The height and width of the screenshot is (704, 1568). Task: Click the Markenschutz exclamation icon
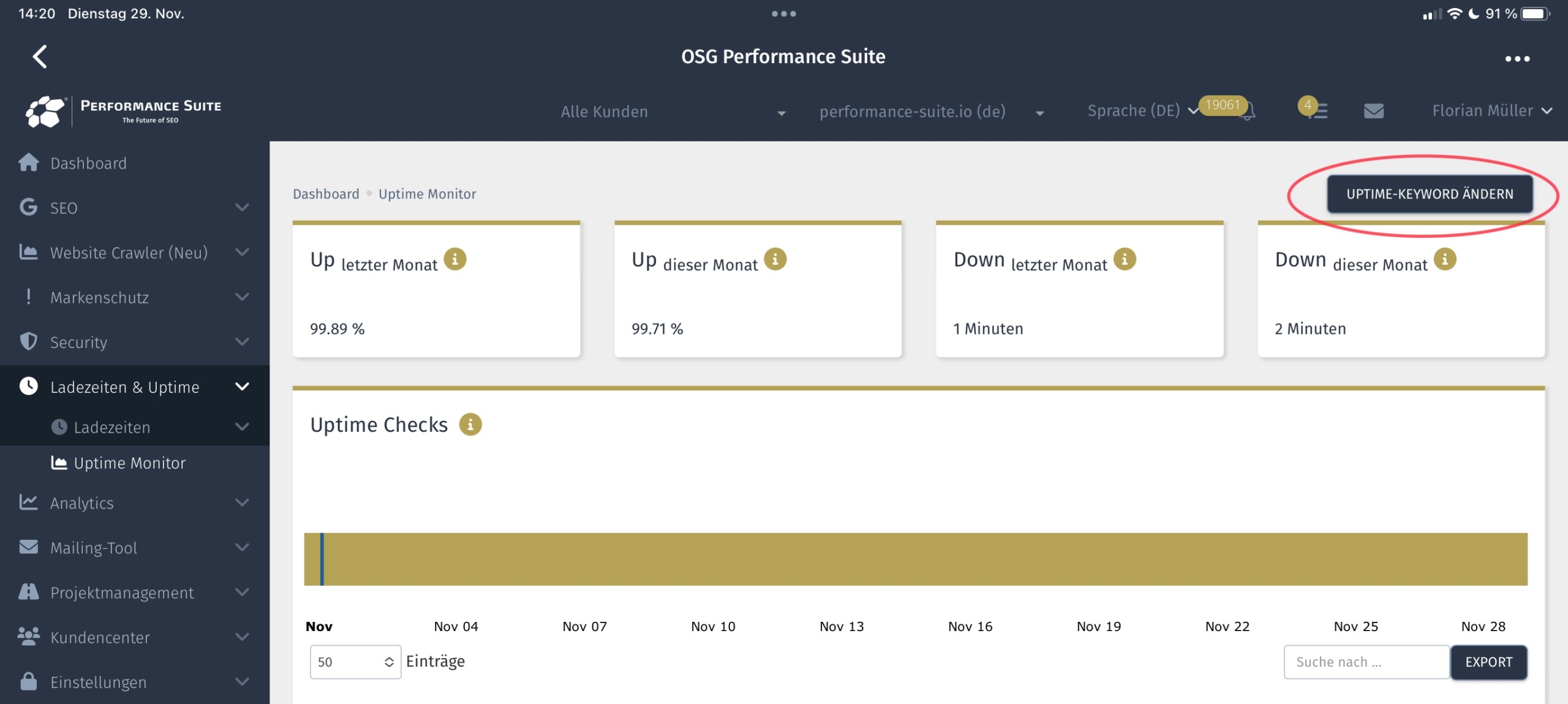point(28,297)
